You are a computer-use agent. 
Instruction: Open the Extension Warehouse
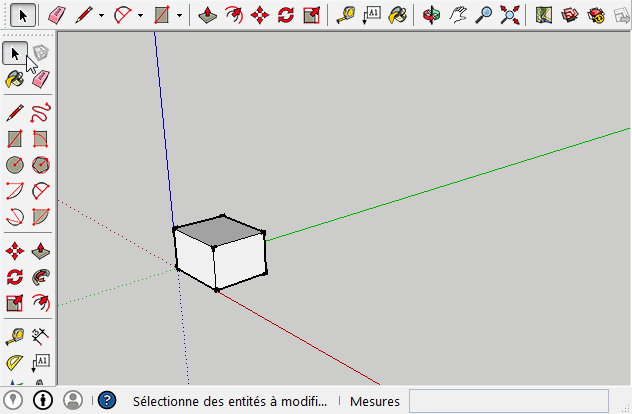pos(596,15)
